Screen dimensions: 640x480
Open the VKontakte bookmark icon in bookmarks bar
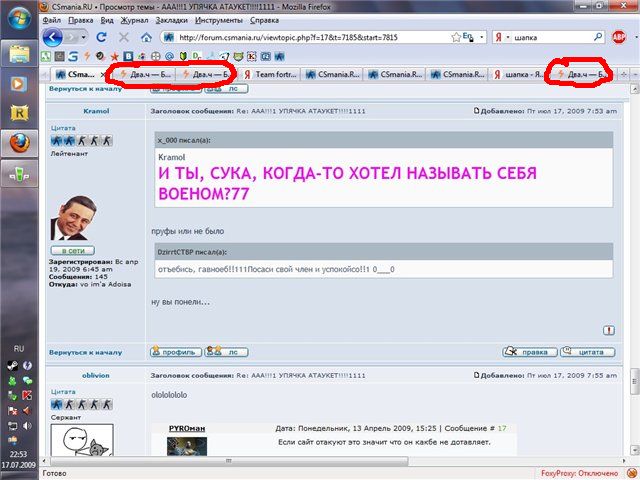128,56
